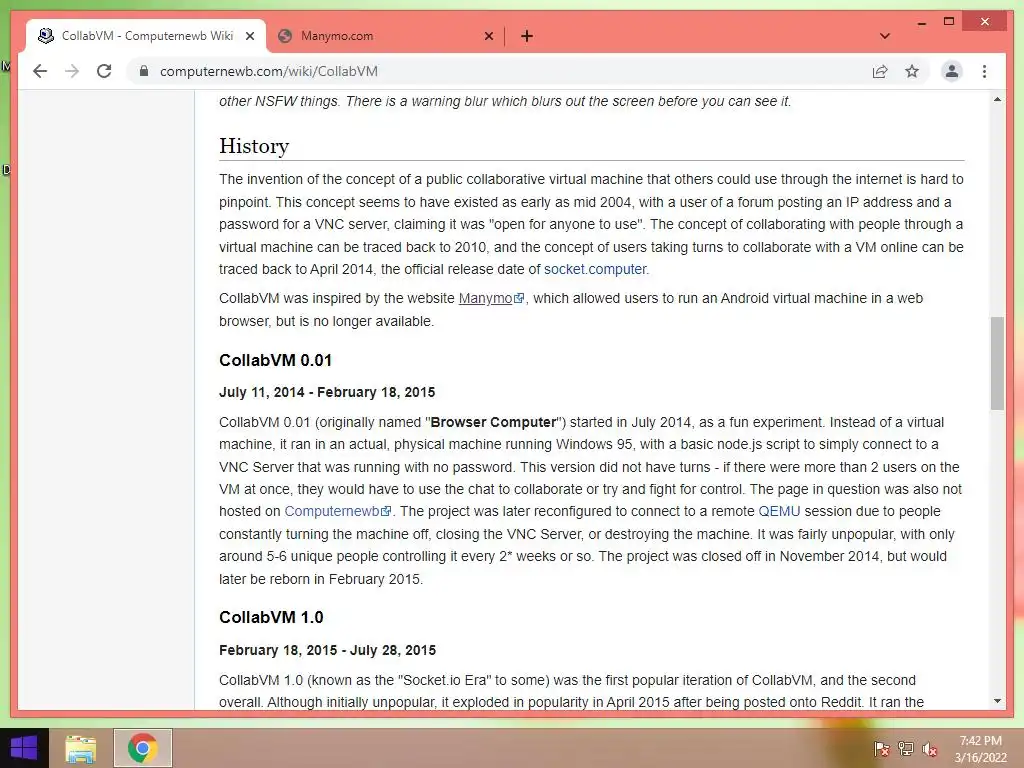Open the QEMU wiki link

click(779, 511)
